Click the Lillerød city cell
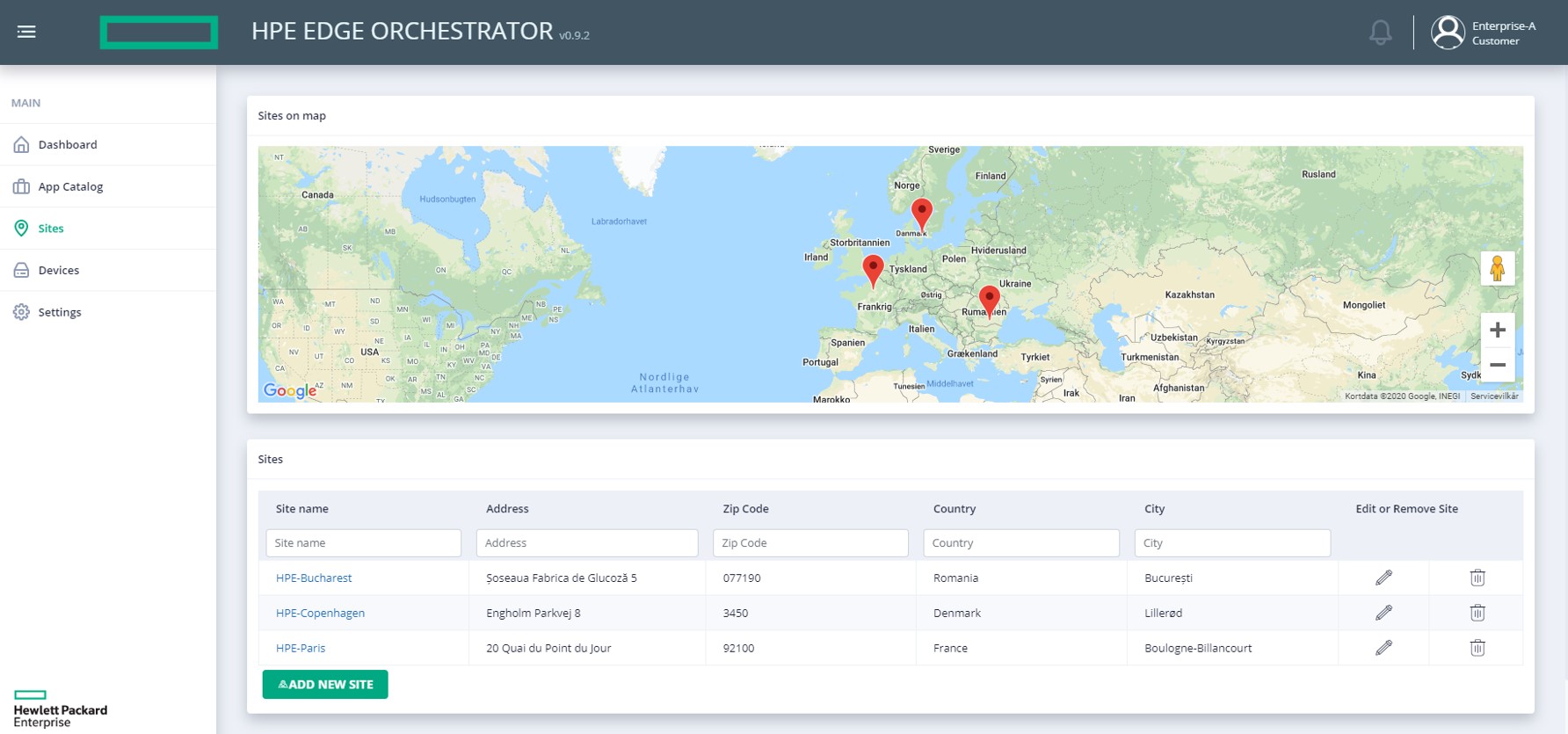The height and width of the screenshot is (734, 1568). click(1163, 613)
